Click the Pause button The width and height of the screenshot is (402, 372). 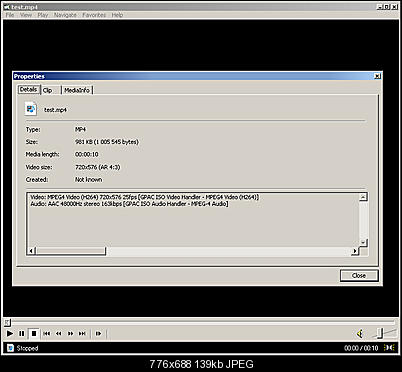[22, 333]
